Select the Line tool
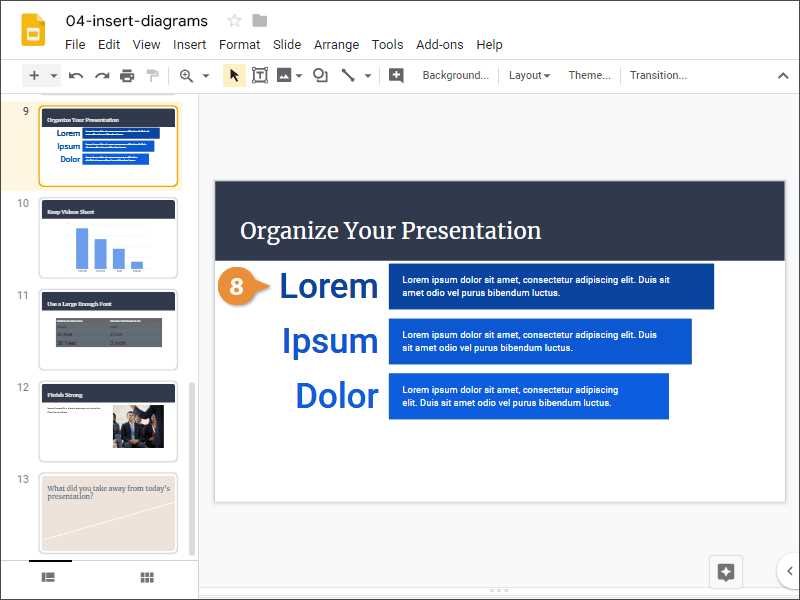Screen dimensions: 800x600 pyautogui.click(x=348, y=76)
